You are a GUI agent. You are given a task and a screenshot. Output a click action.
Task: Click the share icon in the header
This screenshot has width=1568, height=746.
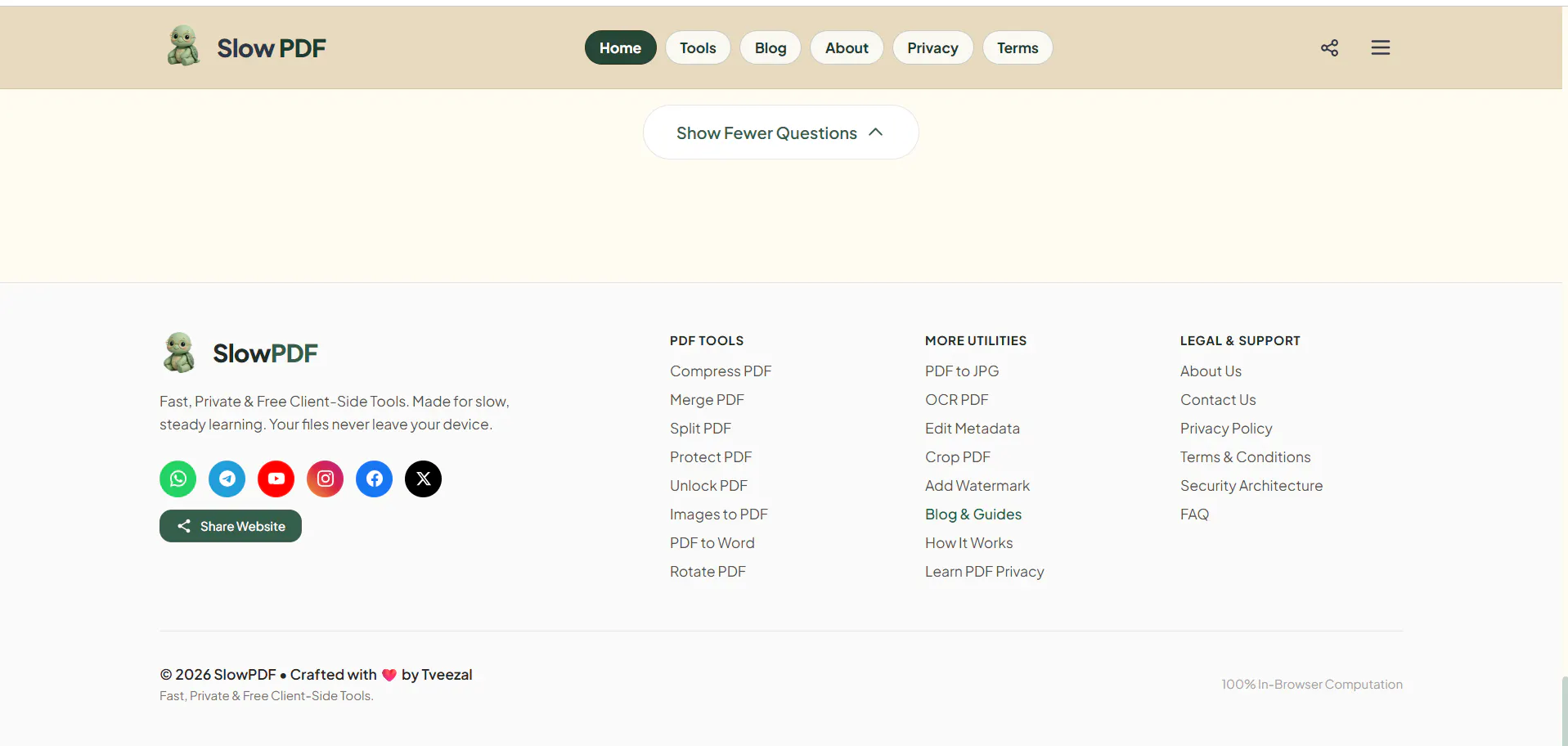1329,47
